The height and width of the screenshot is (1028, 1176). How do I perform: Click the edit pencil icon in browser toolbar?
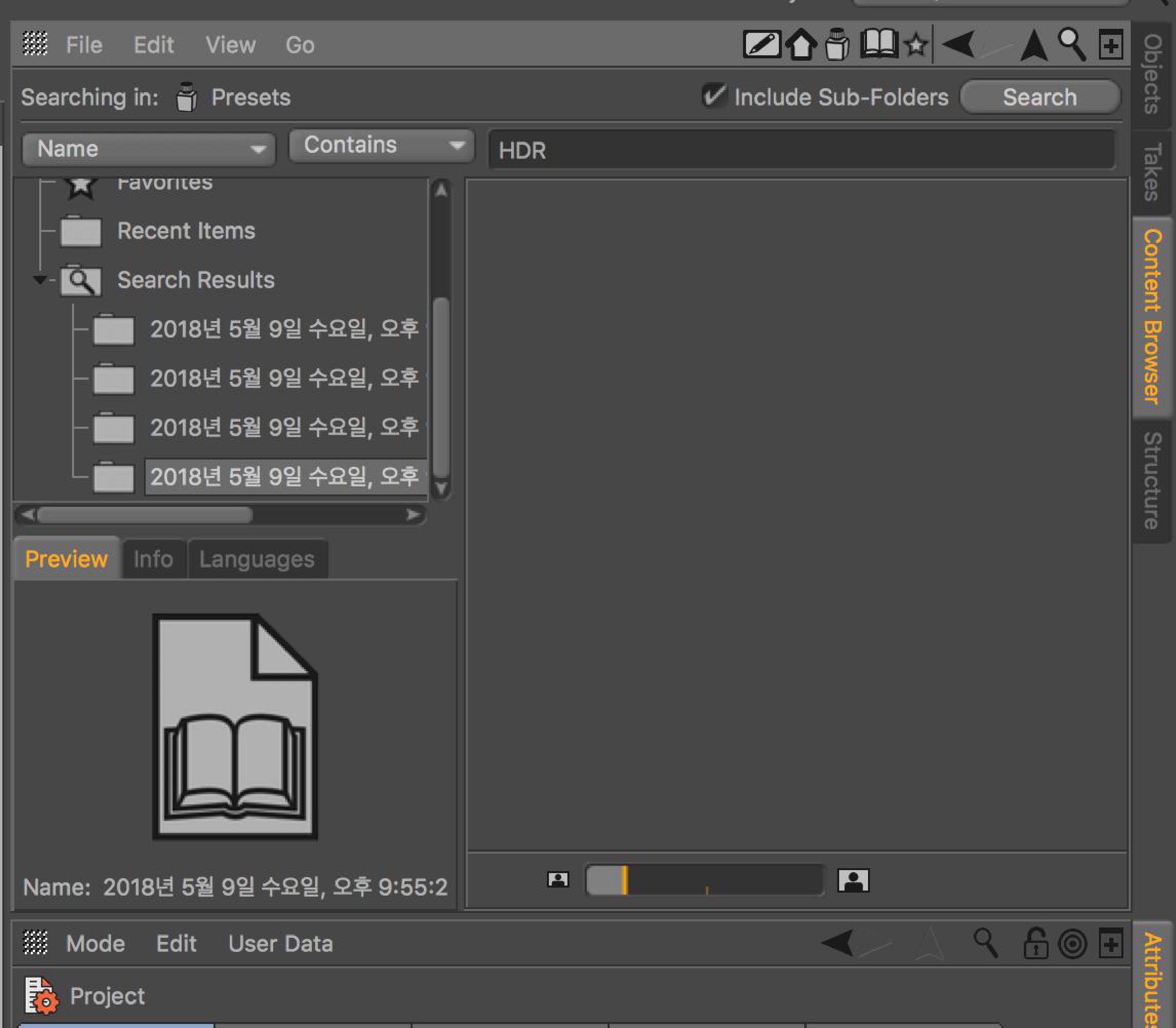[x=761, y=44]
